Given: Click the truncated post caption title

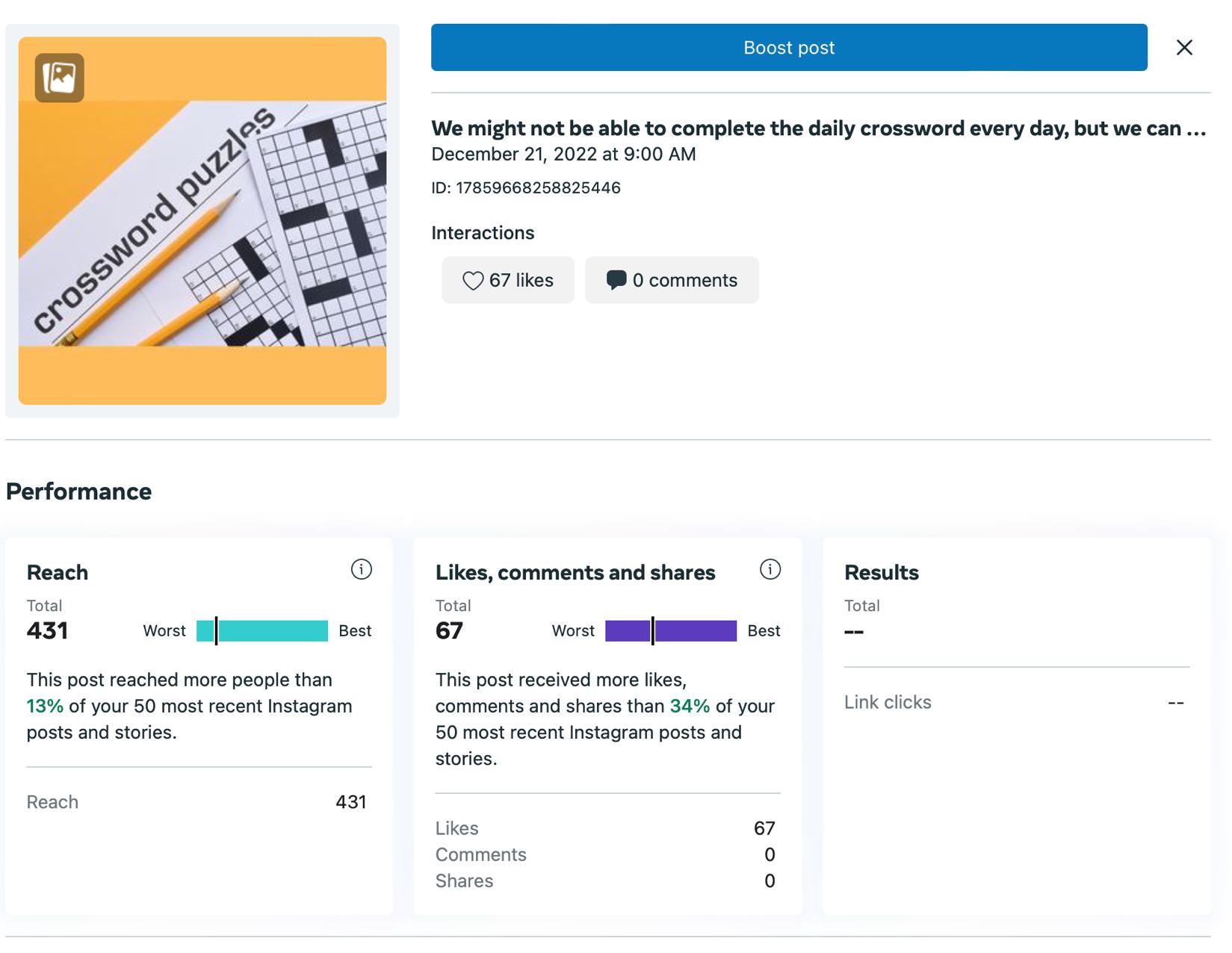Looking at the screenshot, I should (818, 128).
